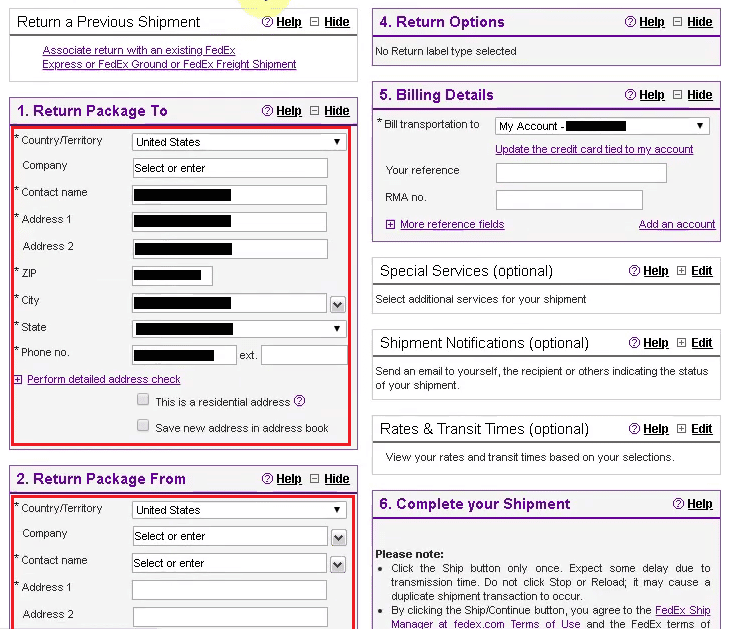Screen dimensions: 733x629
Task: Click Company field in Return Package From
Action: point(230,536)
